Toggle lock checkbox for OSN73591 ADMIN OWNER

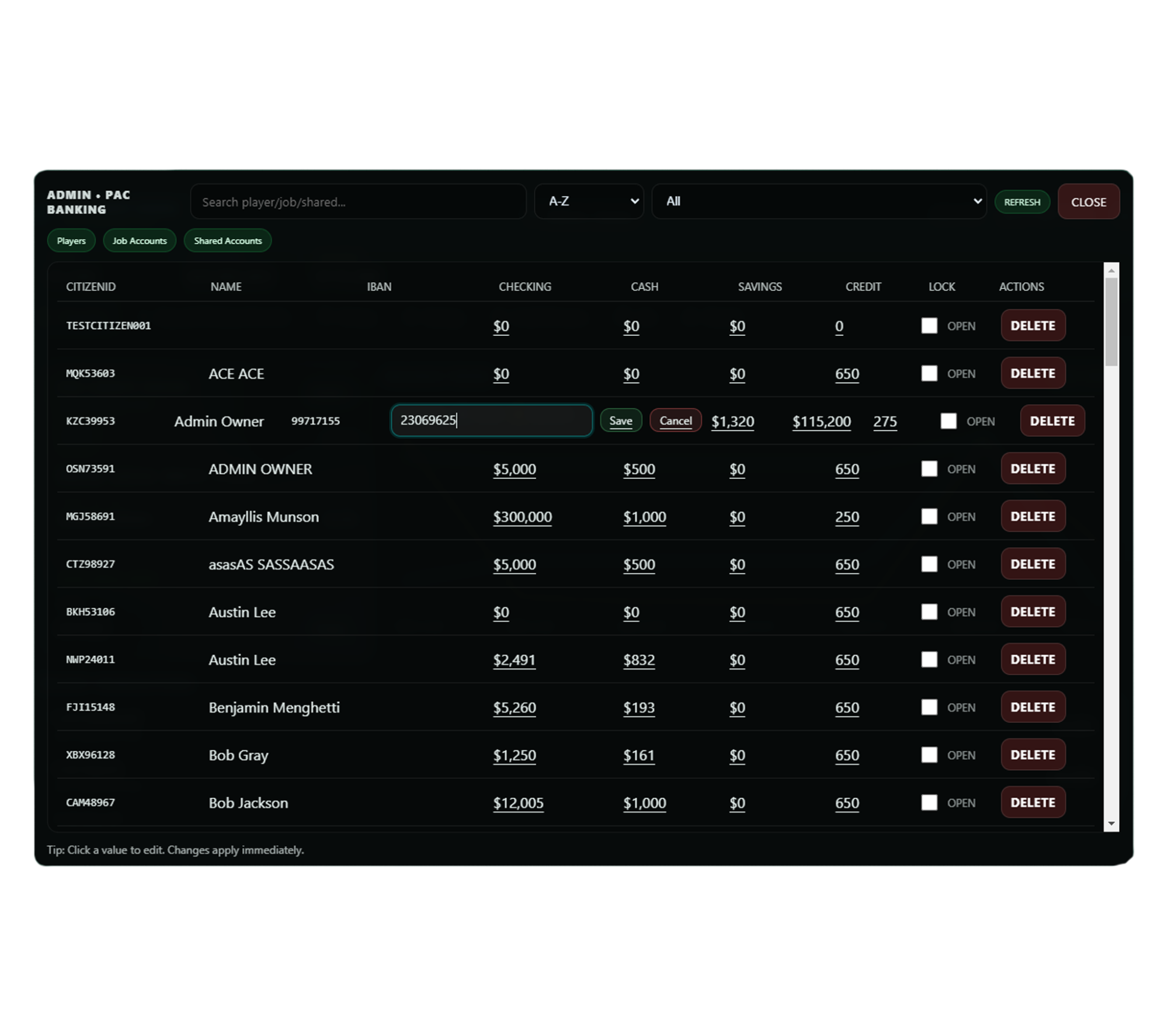tap(929, 469)
